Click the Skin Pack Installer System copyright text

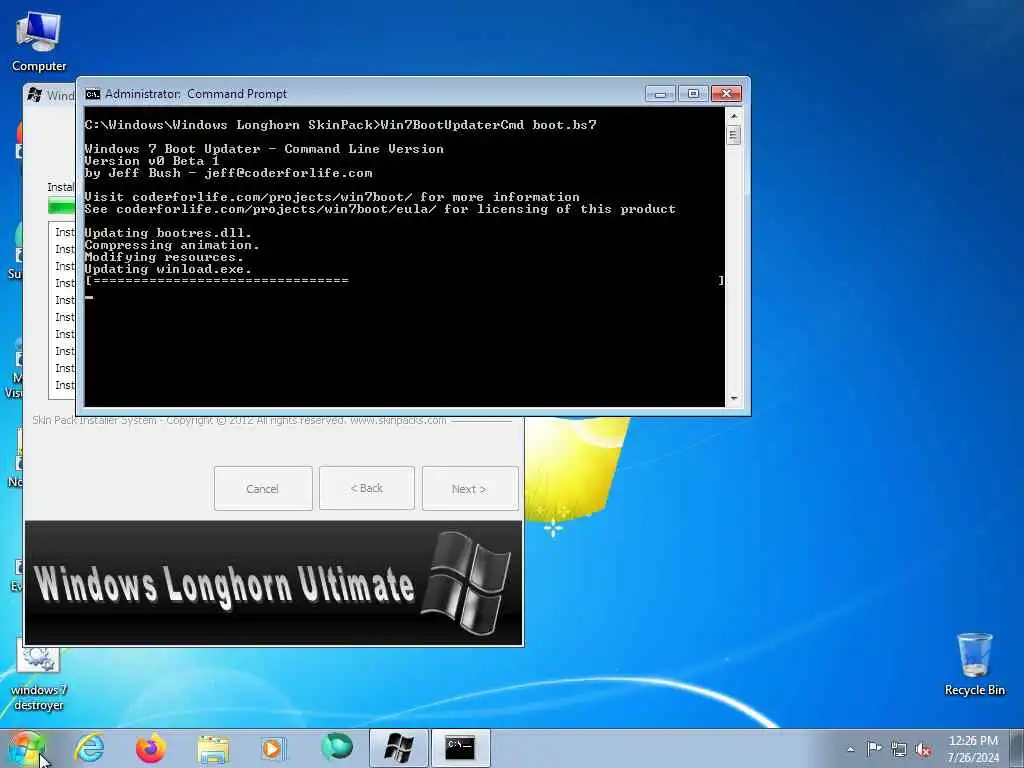click(239, 421)
